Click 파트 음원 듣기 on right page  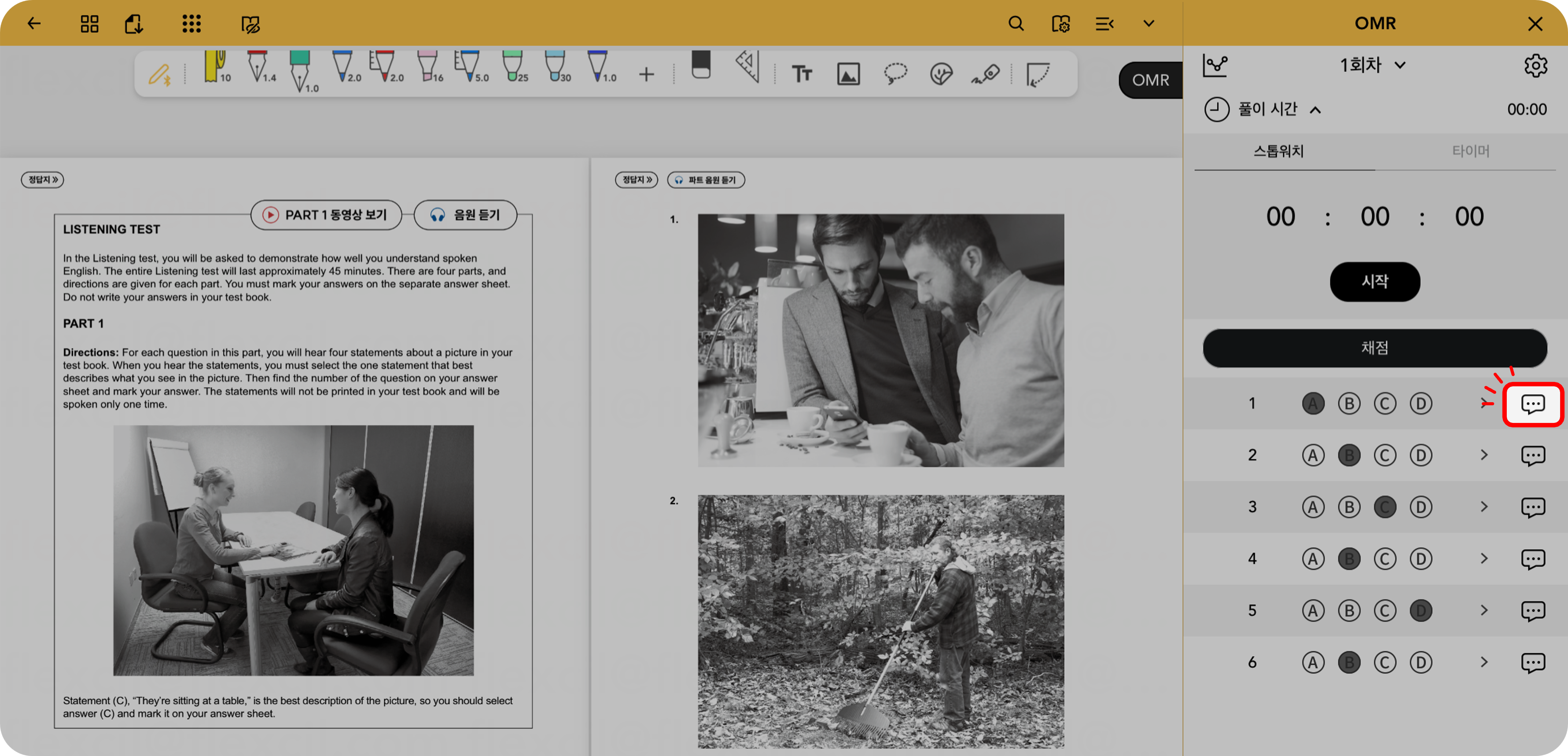click(706, 180)
